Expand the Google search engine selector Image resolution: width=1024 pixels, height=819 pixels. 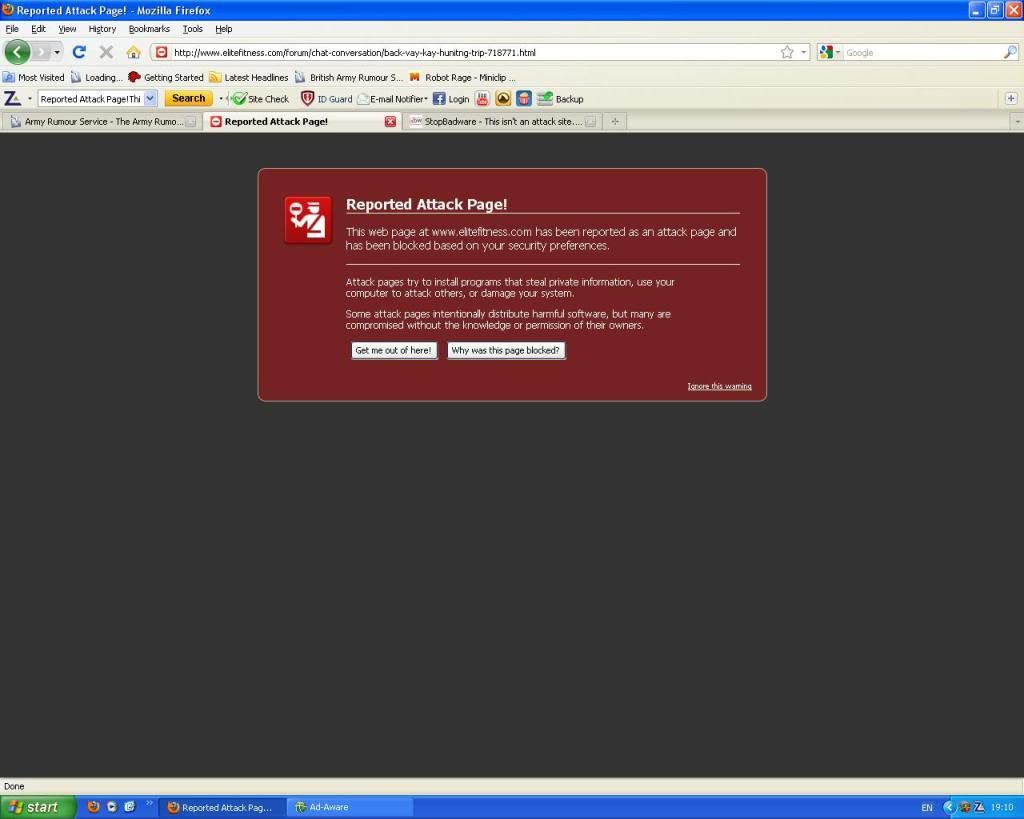831,52
